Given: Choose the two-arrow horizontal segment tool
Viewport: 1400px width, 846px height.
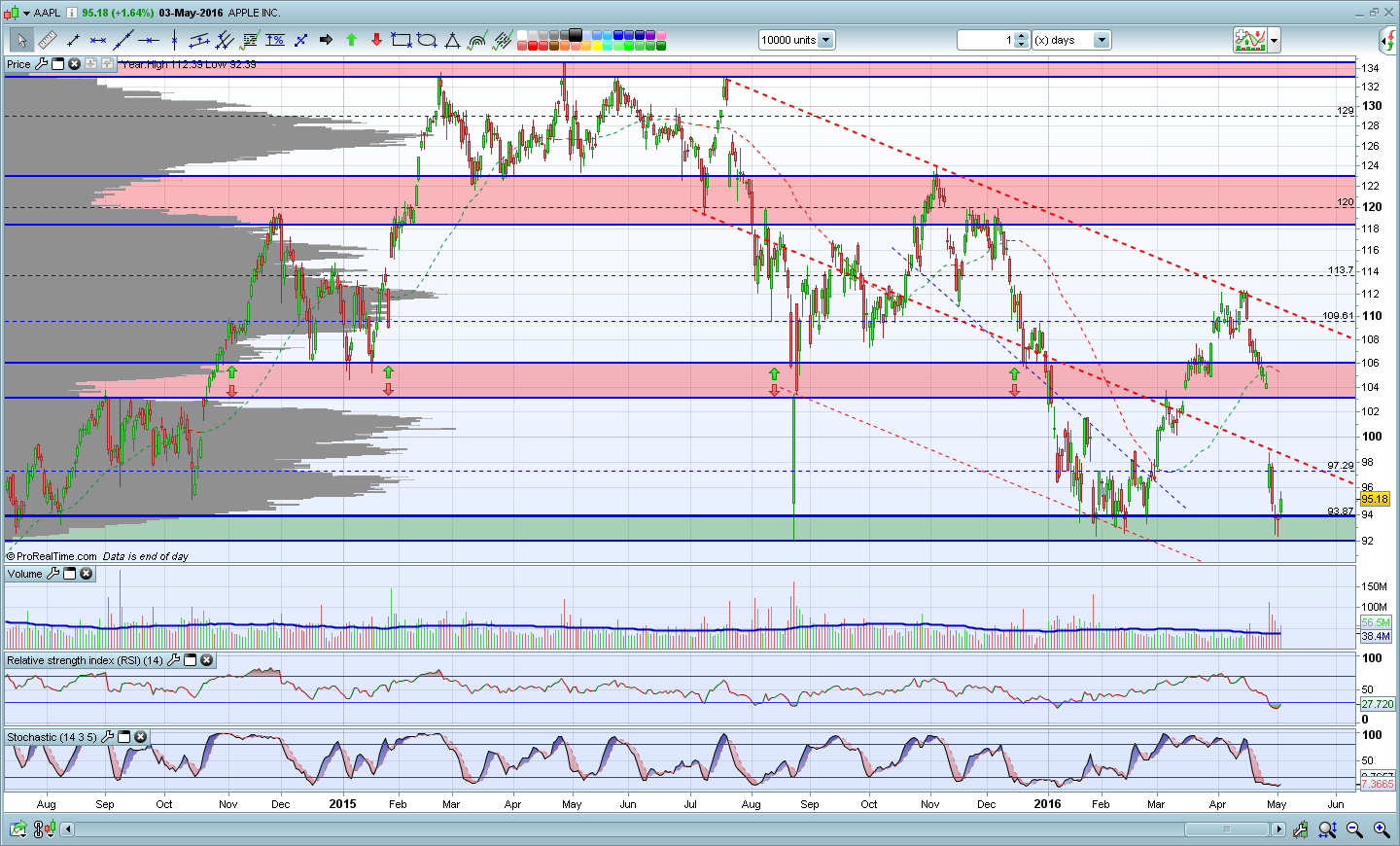Looking at the screenshot, I should [98, 40].
